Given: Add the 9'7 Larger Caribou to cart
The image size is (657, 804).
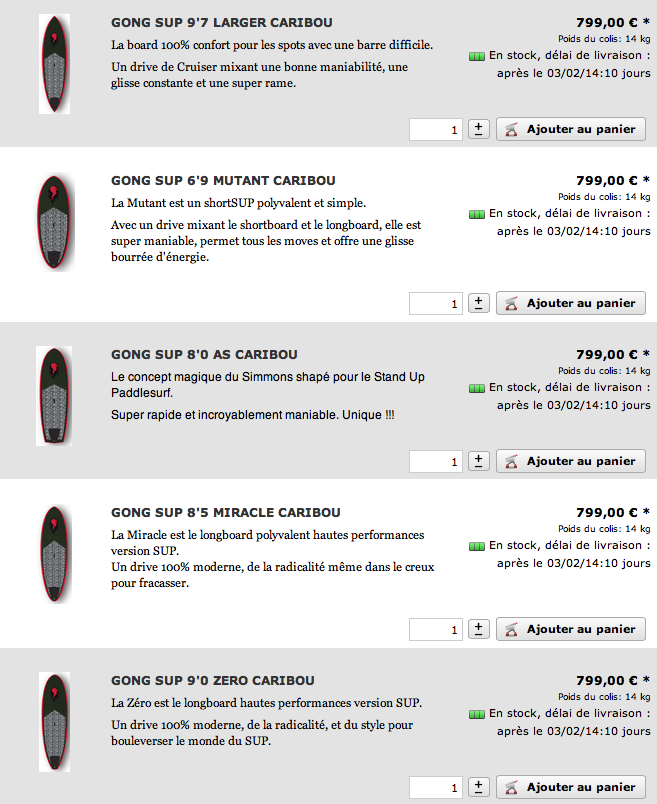Looking at the screenshot, I should coord(571,129).
